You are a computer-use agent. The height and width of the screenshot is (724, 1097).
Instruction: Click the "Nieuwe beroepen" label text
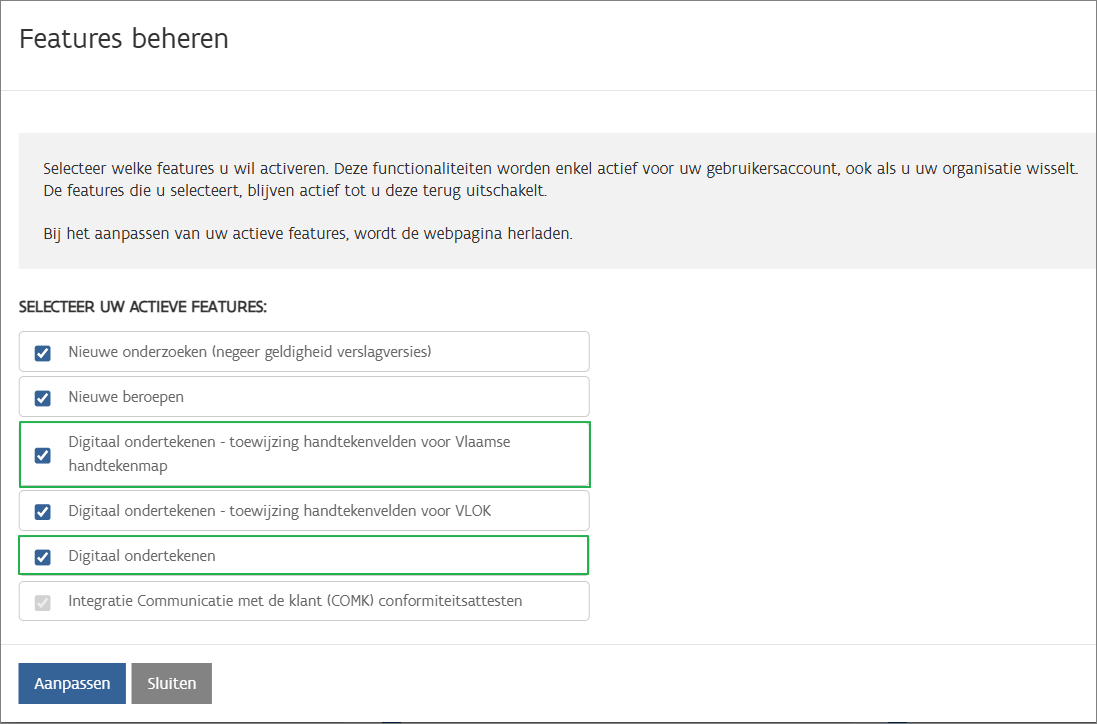[x=126, y=397]
